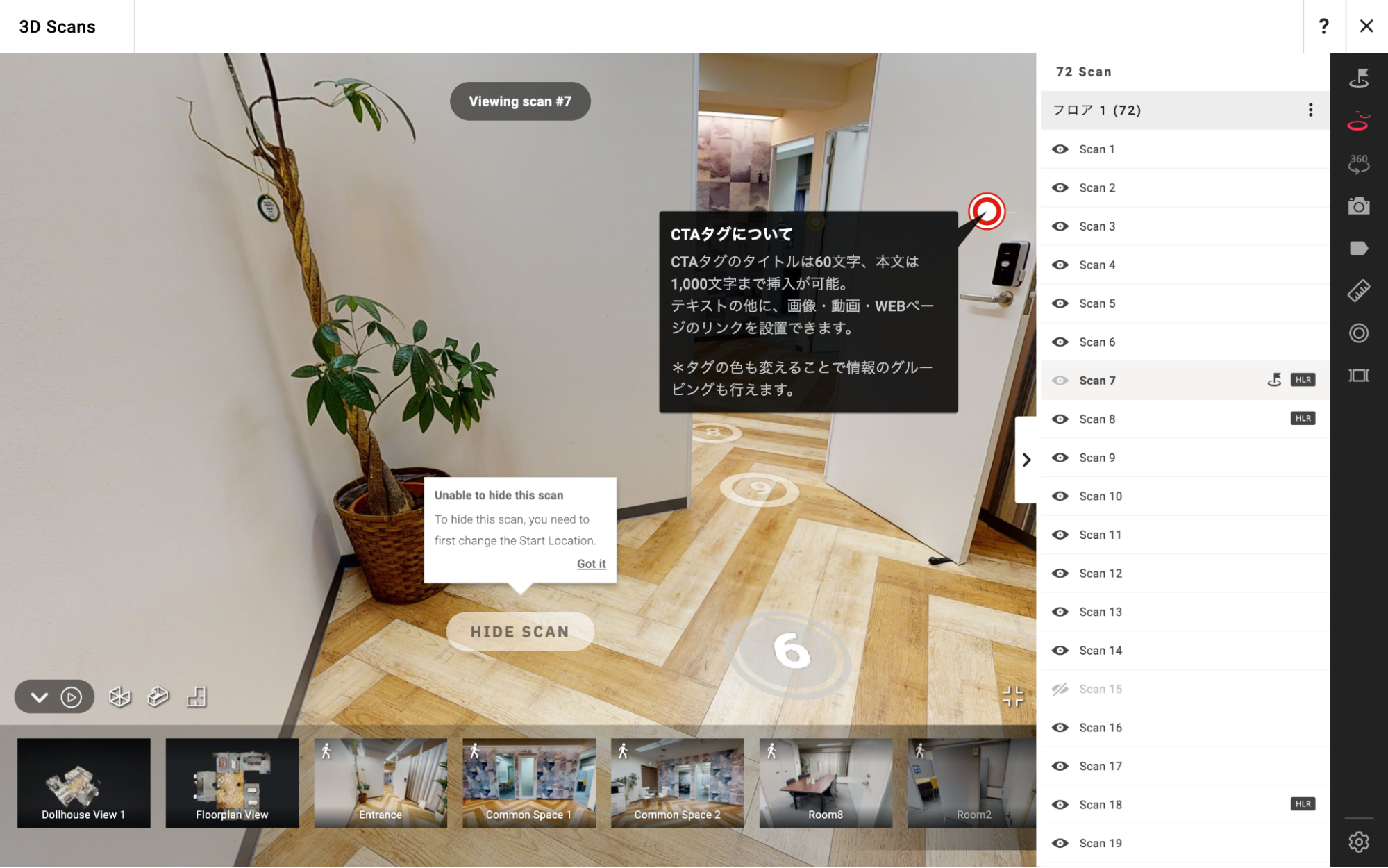This screenshot has height=868, width=1388.
Task: Select Scan 16 in scan list
Action: click(x=1184, y=727)
